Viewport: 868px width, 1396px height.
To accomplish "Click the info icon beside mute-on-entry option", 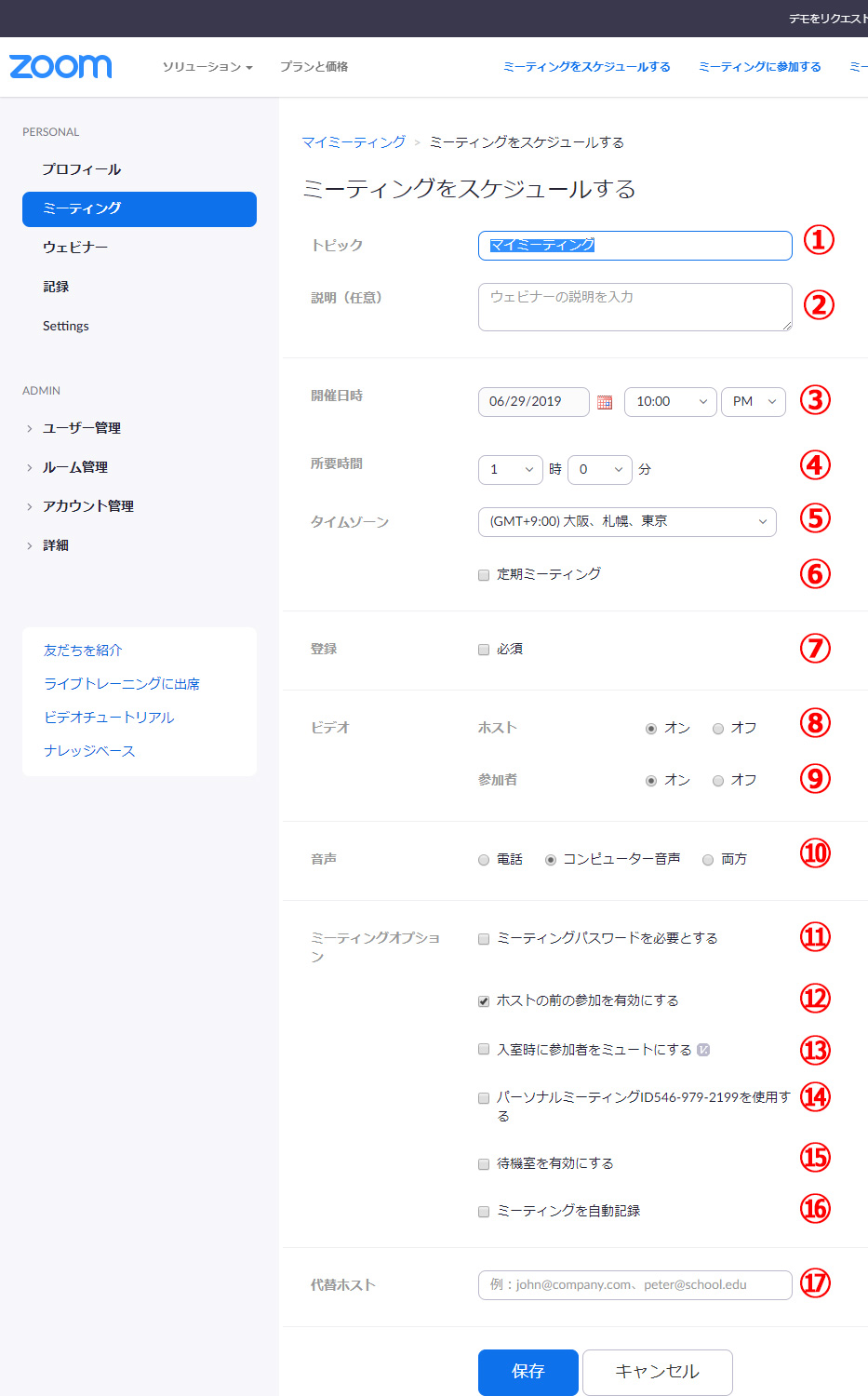I will tap(703, 1050).
